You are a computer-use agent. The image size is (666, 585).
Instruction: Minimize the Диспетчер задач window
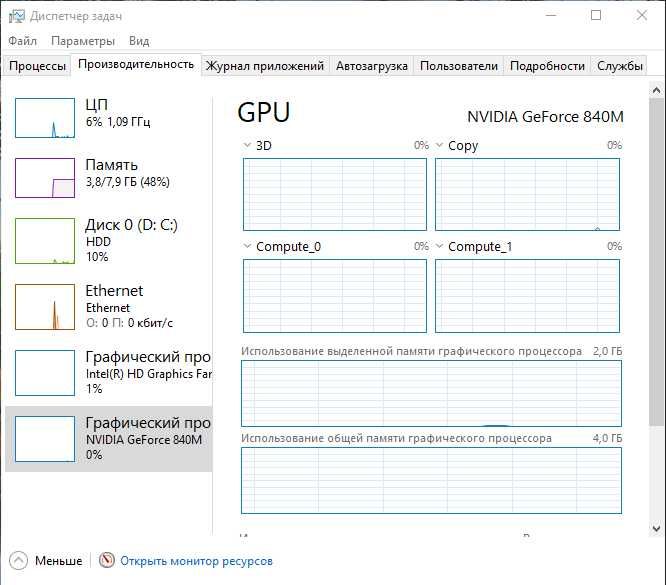pos(551,16)
